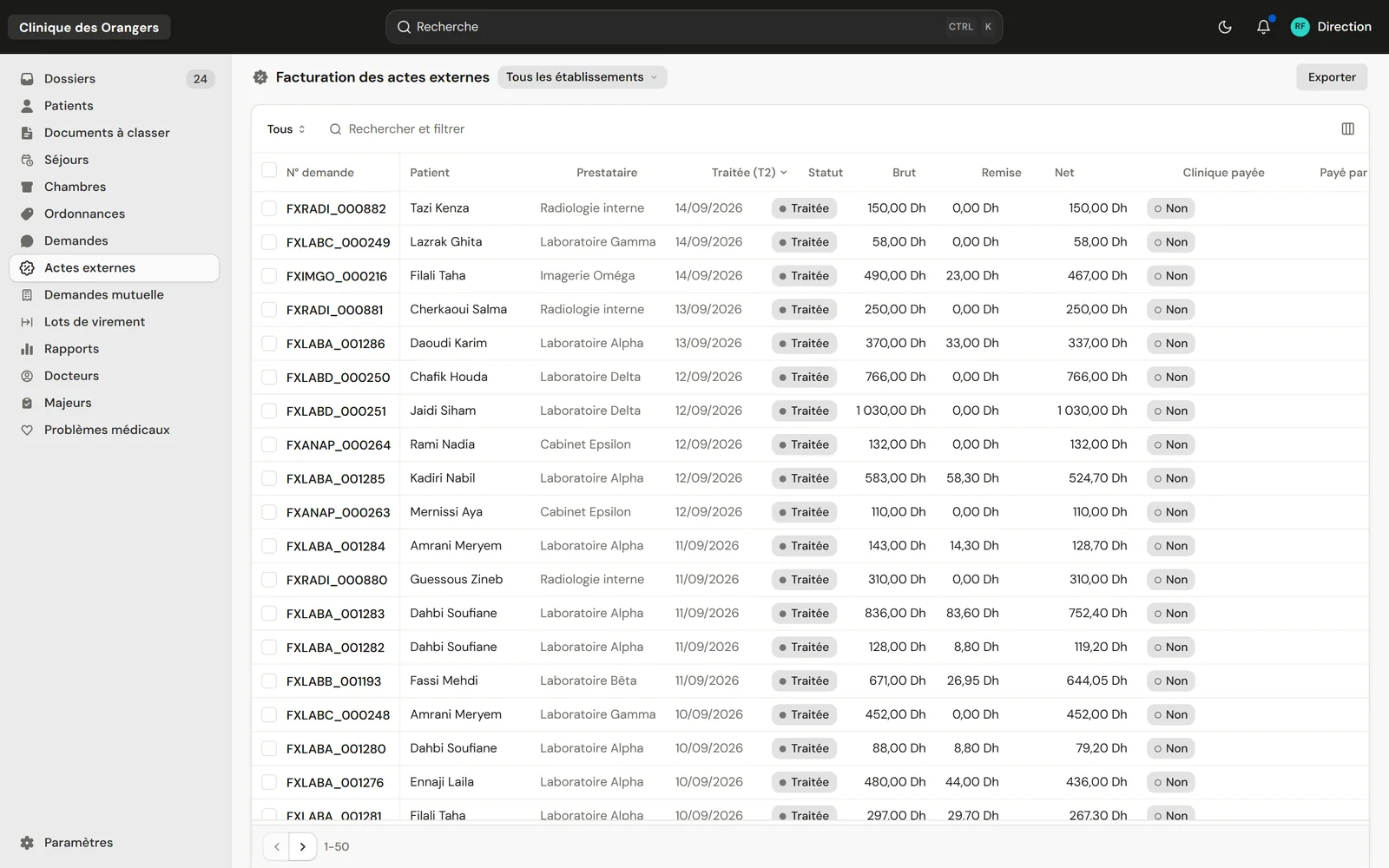Open Problèmes médicaux from the heart icon
Image resolution: width=1389 pixels, height=868 pixels.
(x=27, y=430)
